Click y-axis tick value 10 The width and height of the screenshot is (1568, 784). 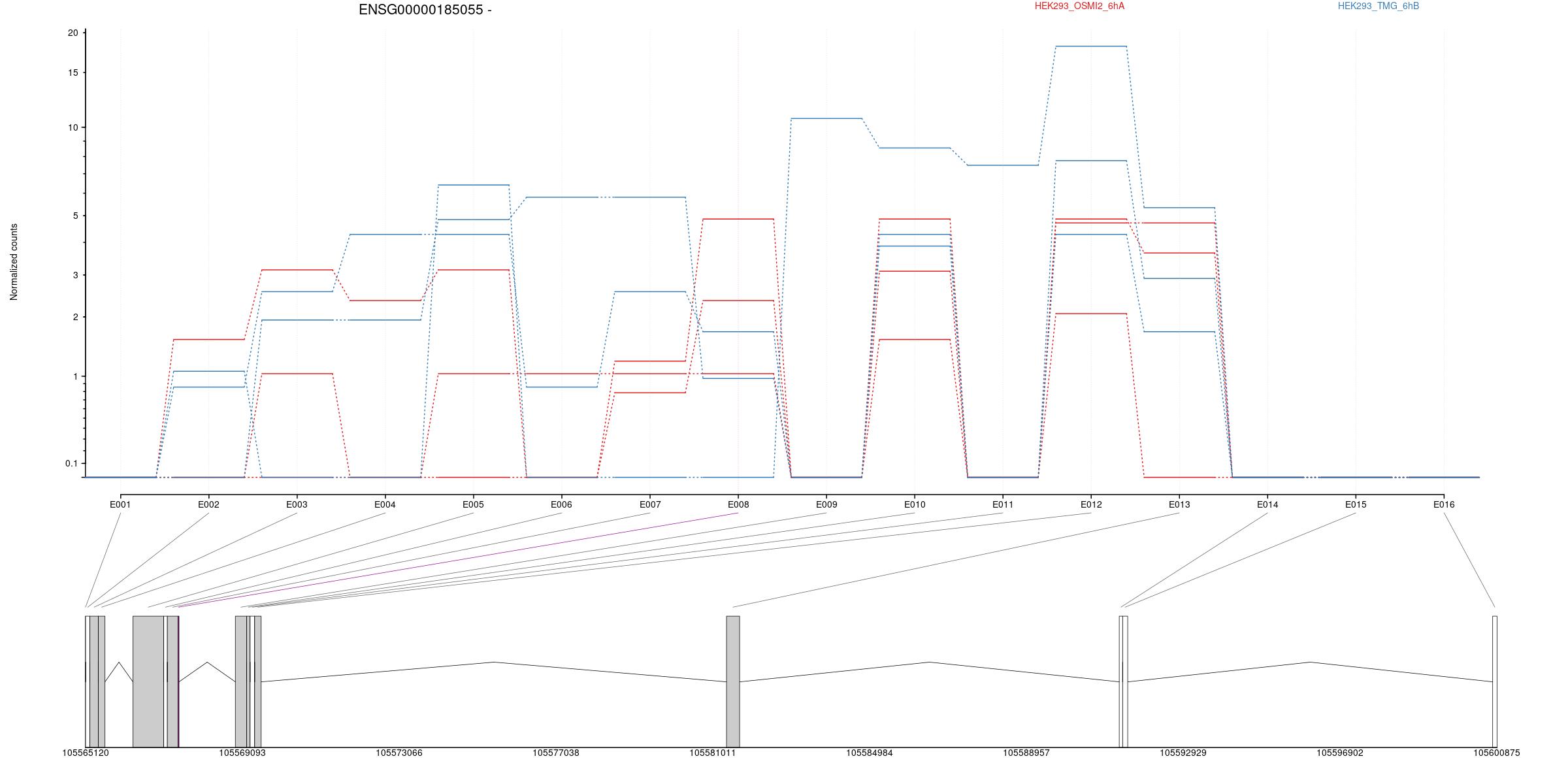tap(73, 127)
